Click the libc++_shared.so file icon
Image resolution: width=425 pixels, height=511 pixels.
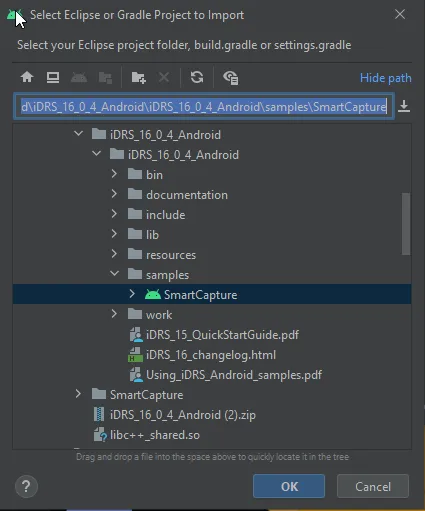click(100, 435)
